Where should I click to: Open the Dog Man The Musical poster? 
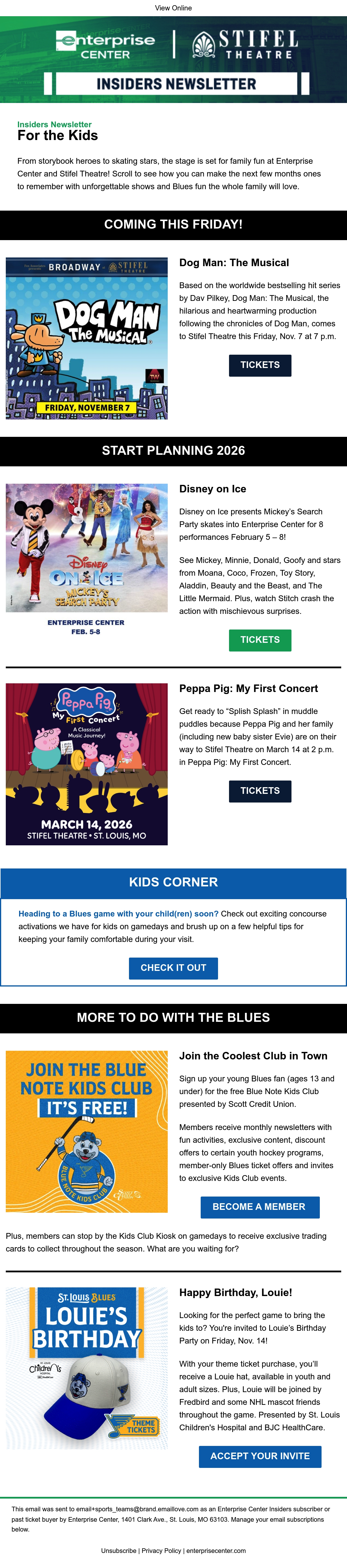pyautogui.click(x=86, y=338)
